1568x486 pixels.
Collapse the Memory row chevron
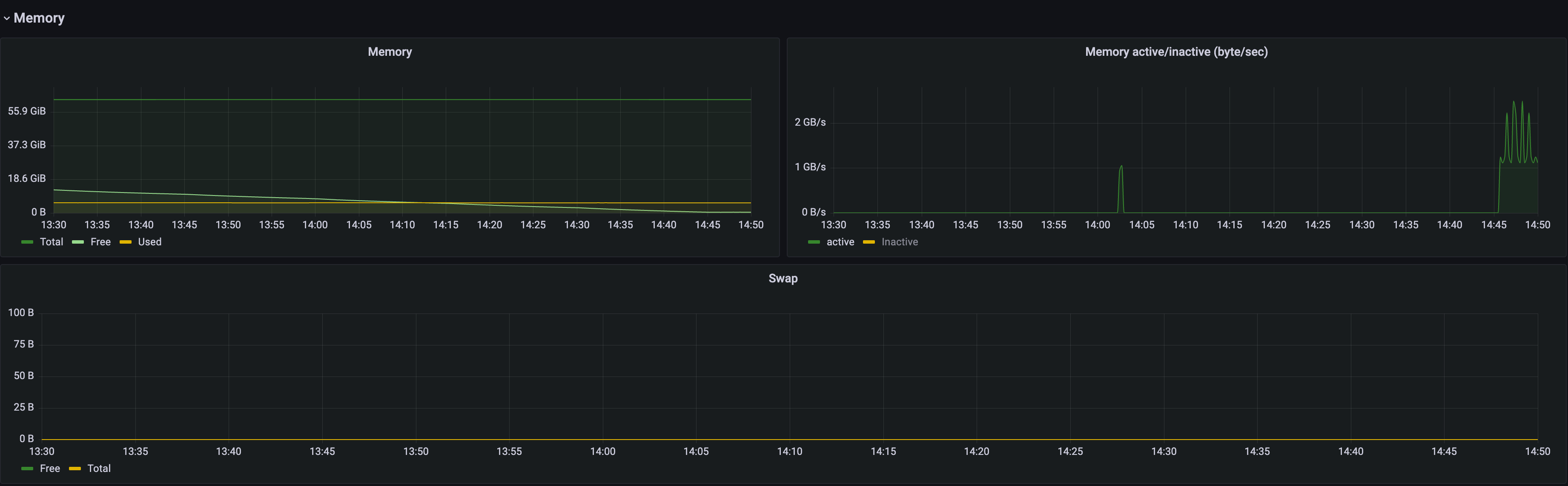point(7,18)
